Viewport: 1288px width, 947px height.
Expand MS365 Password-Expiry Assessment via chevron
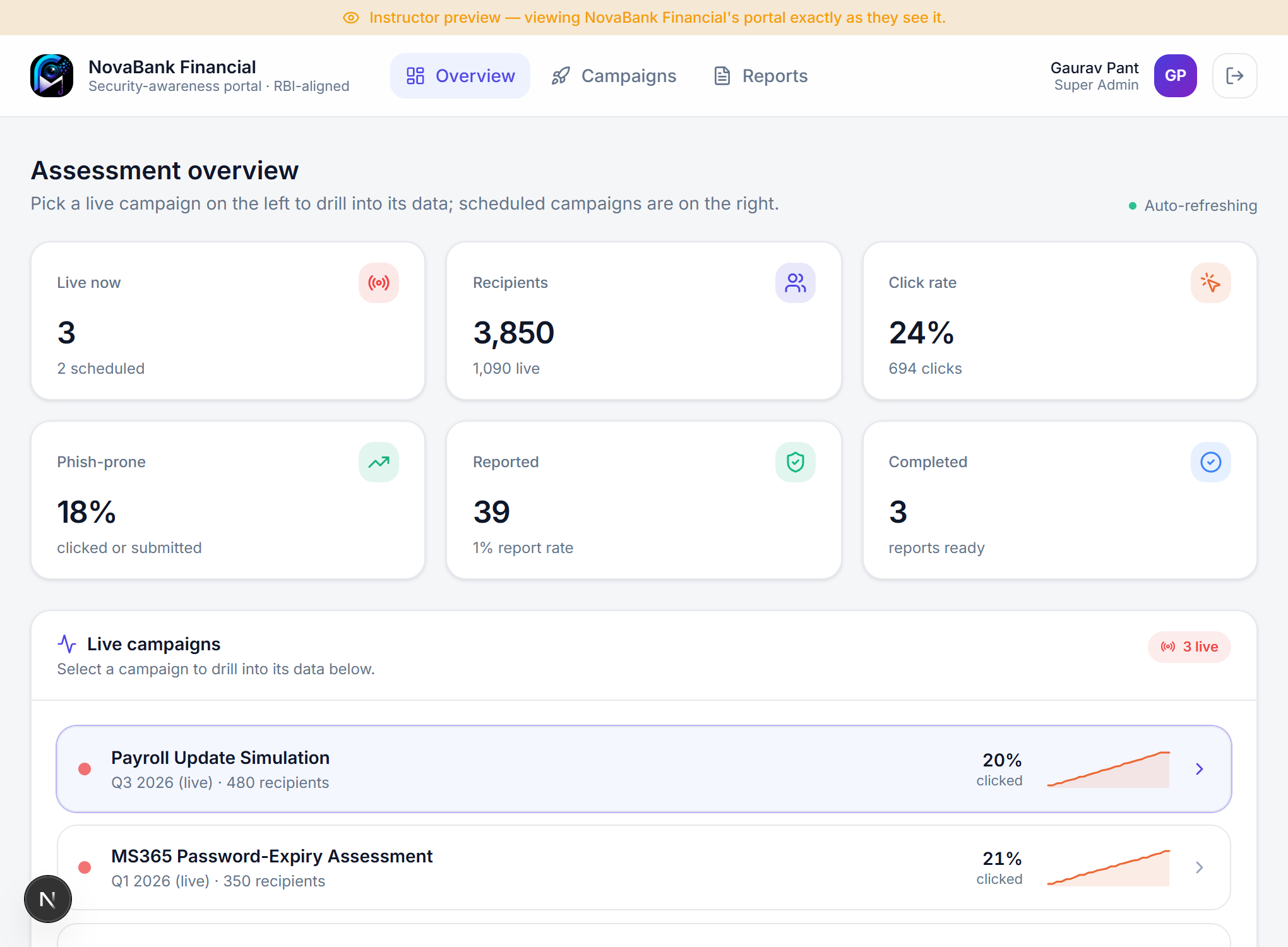tap(1200, 867)
